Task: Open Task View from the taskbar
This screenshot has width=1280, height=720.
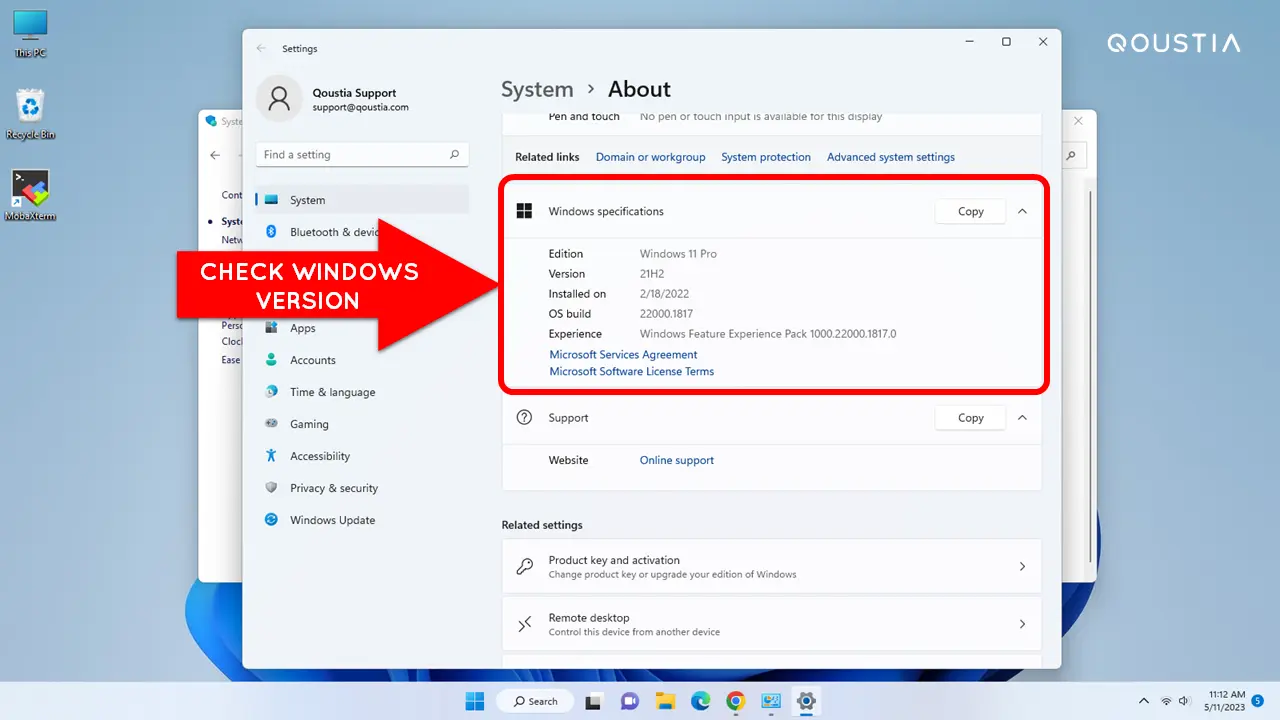Action: (593, 701)
